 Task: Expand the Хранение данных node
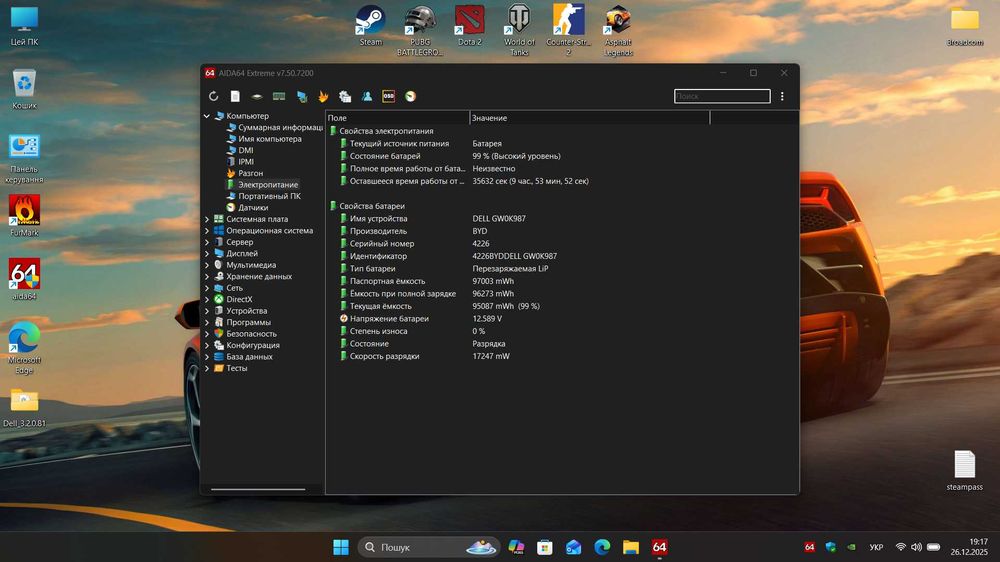tap(207, 277)
